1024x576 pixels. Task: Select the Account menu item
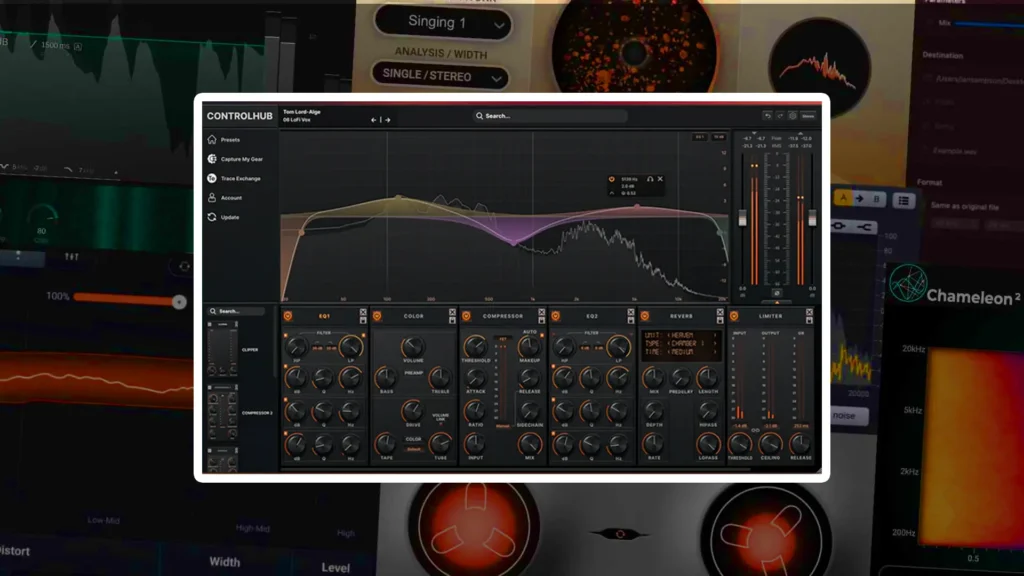pos(231,198)
